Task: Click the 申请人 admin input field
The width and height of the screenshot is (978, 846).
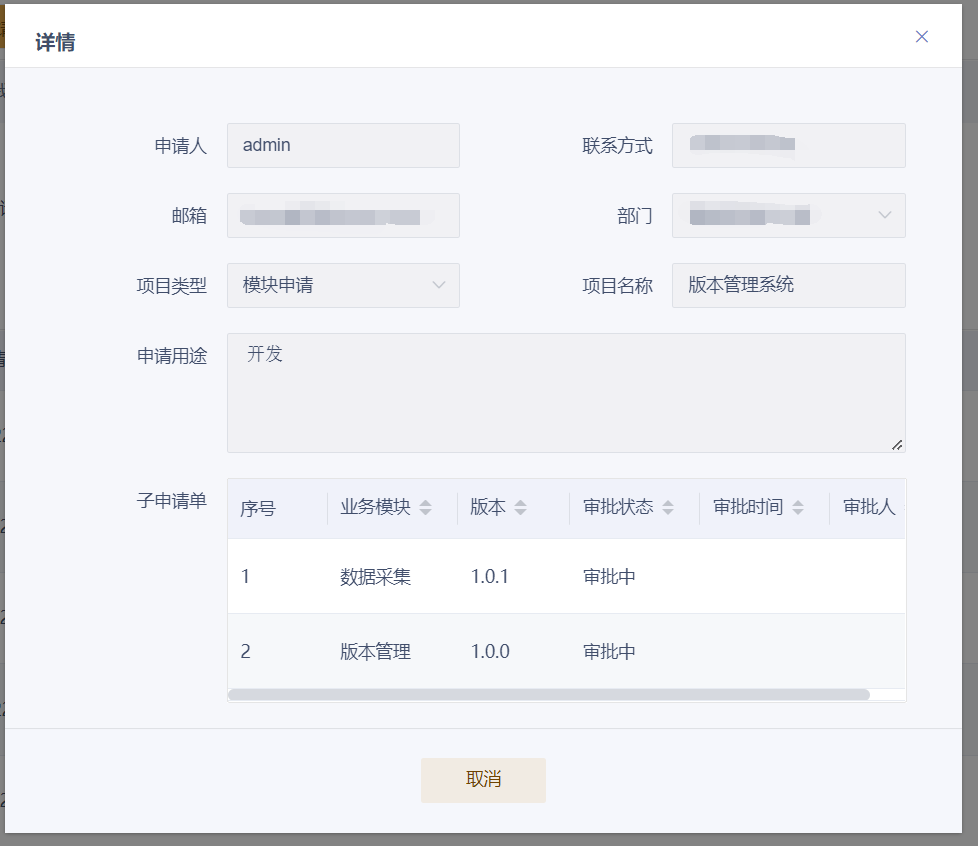Action: (x=343, y=145)
